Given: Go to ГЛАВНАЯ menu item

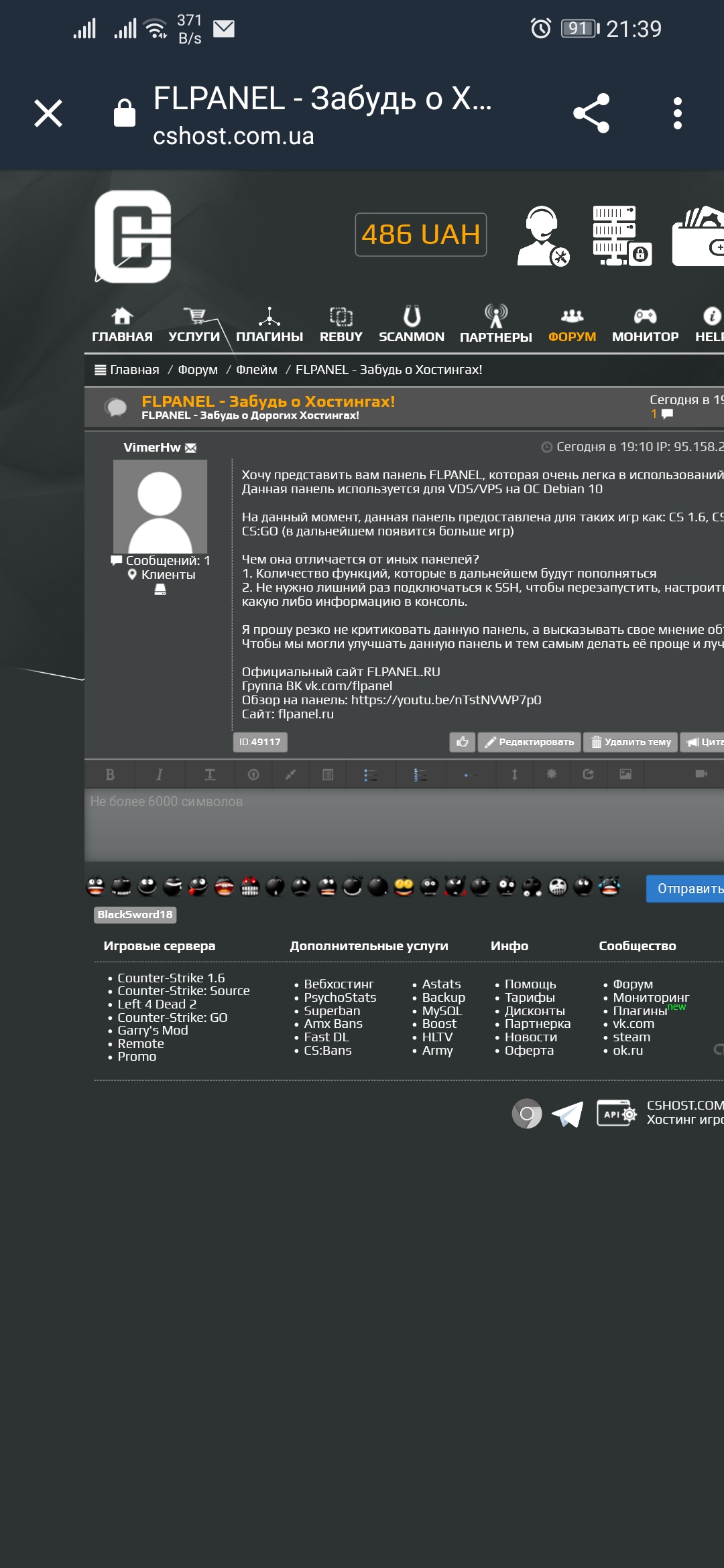Looking at the screenshot, I should (122, 325).
